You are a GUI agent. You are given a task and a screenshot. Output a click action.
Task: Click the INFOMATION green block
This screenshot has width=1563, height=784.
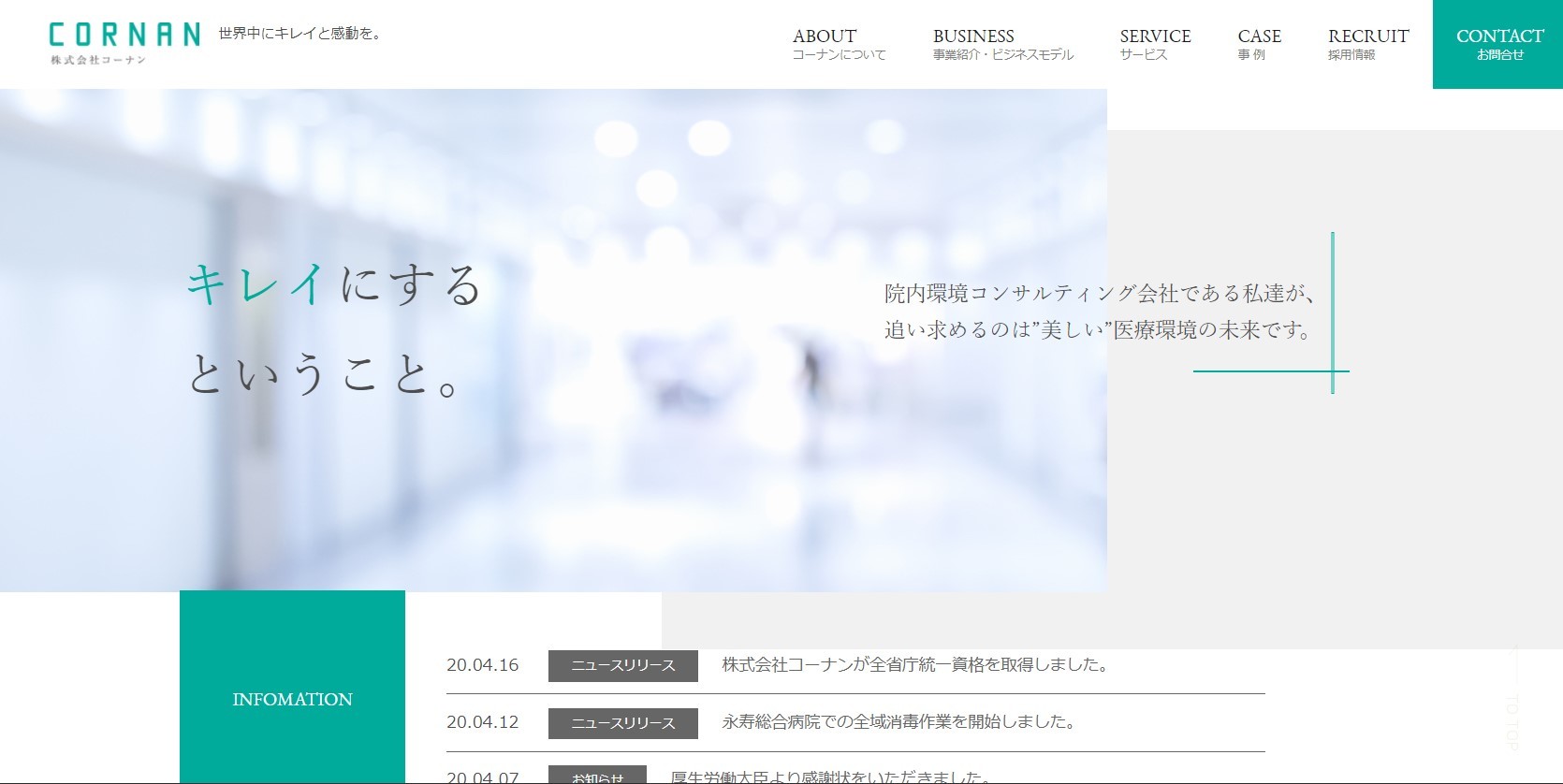point(292,687)
